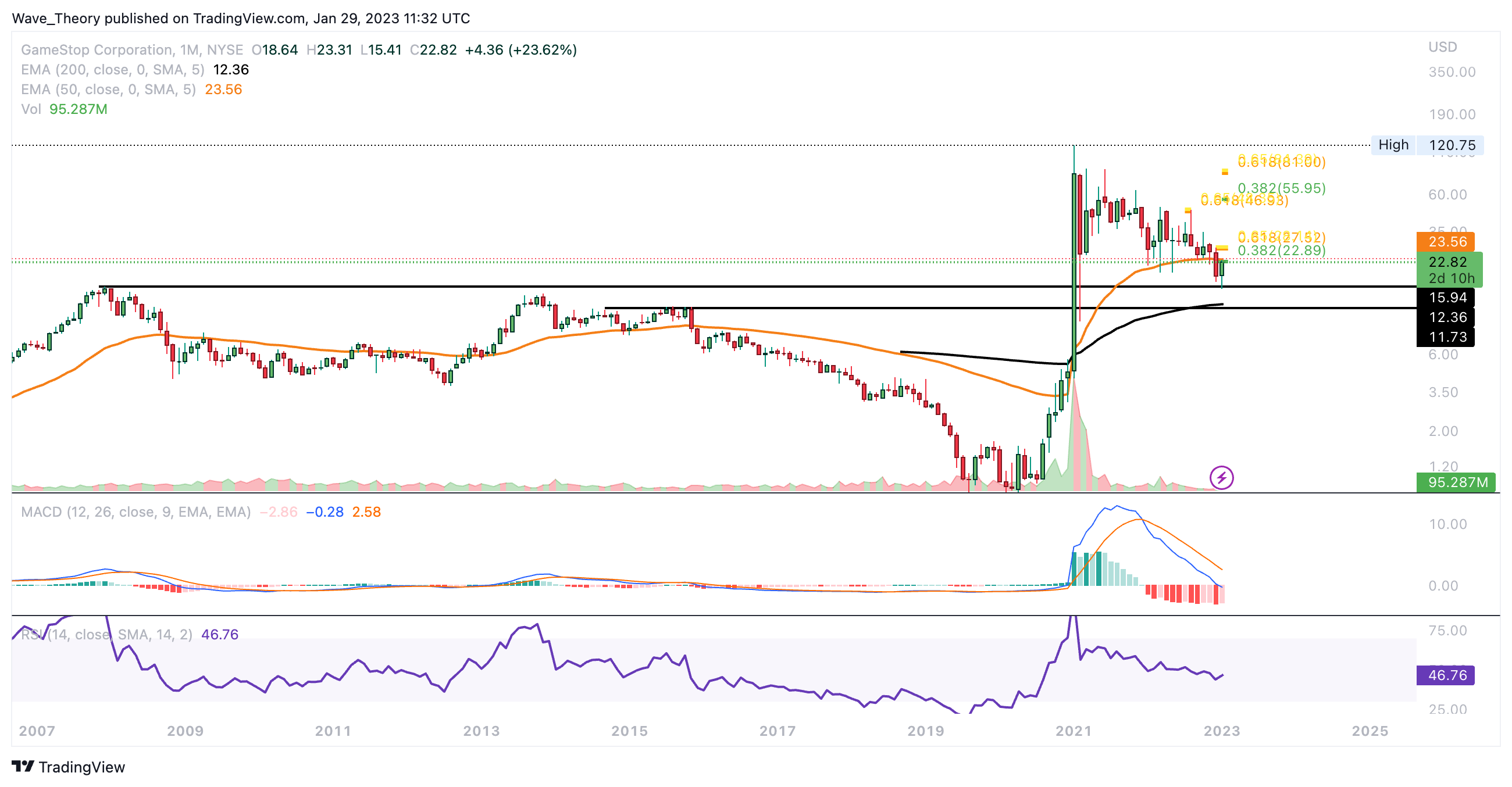Select the EMA 200 indicator legend

tap(112, 70)
